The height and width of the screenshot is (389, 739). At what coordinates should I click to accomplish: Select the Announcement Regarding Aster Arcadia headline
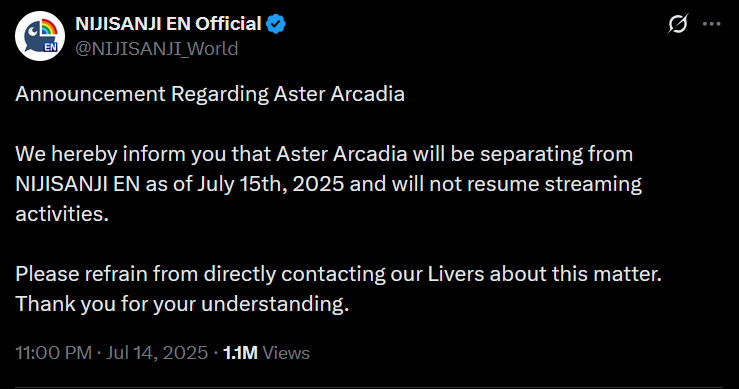(x=210, y=94)
